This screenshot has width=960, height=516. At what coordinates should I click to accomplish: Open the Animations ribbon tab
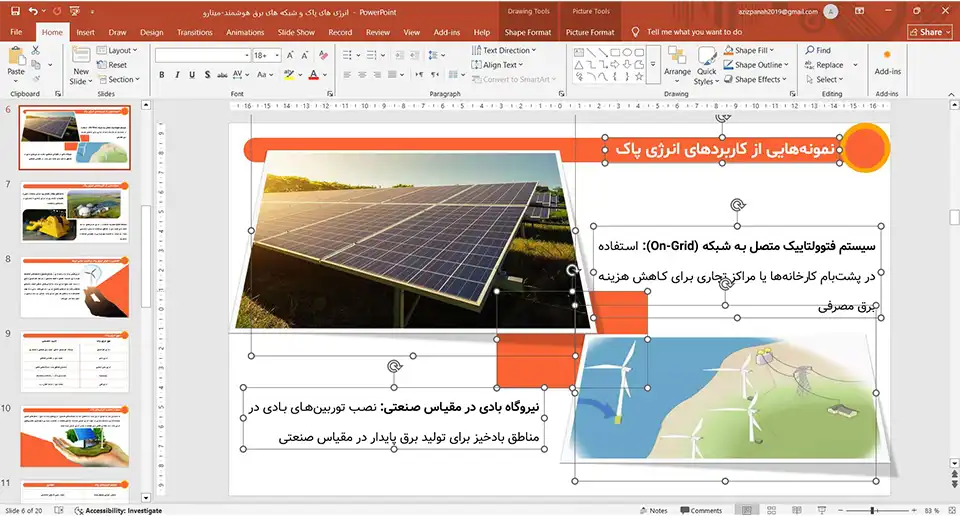click(x=245, y=32)
